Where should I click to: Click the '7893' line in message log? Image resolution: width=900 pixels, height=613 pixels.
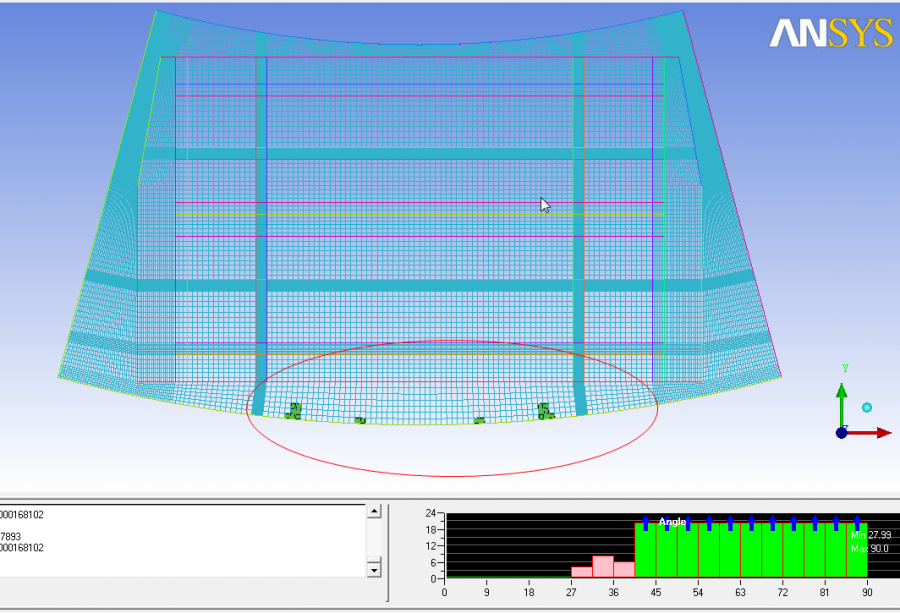[10, 537]
